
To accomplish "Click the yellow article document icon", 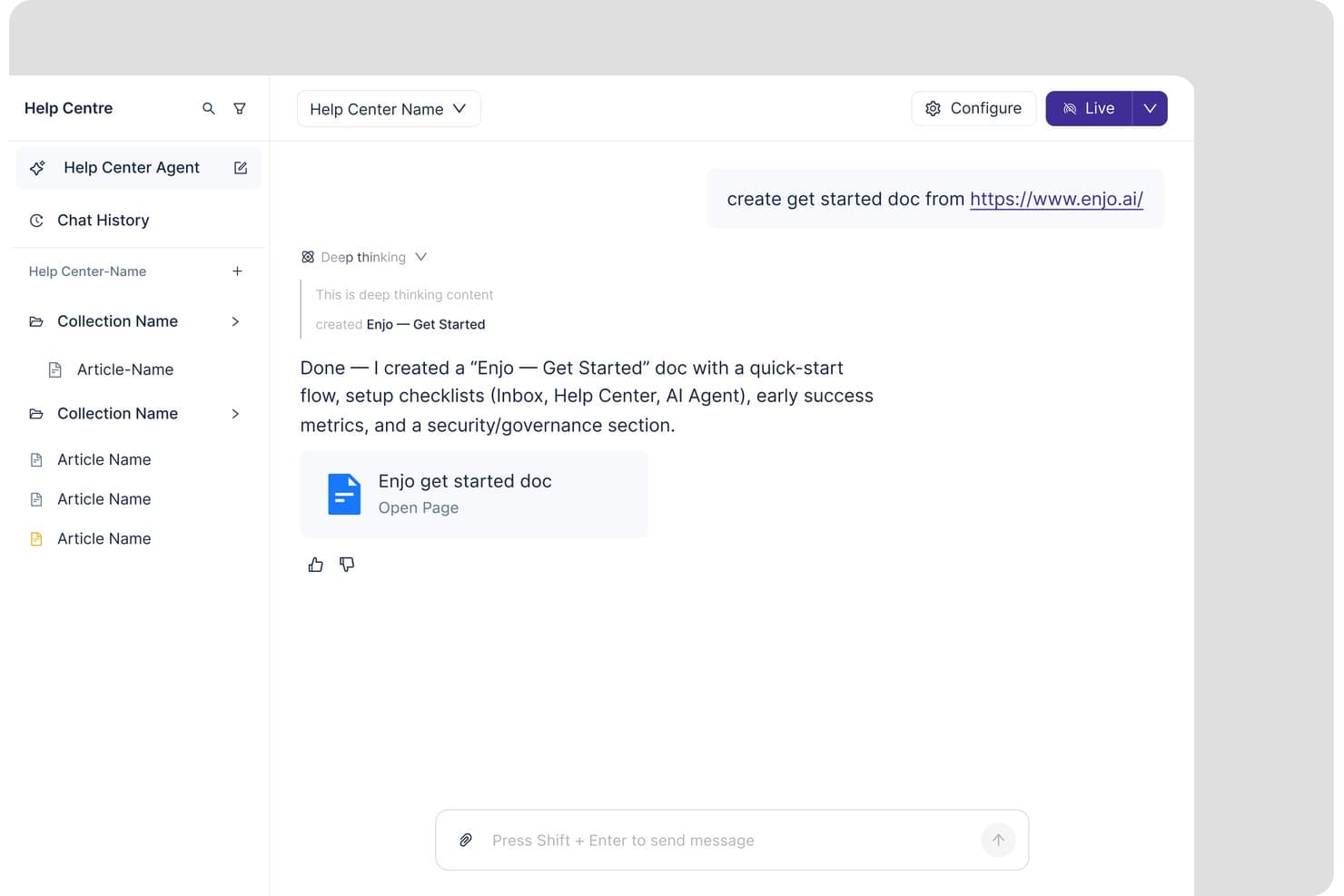I will (36, 539).
